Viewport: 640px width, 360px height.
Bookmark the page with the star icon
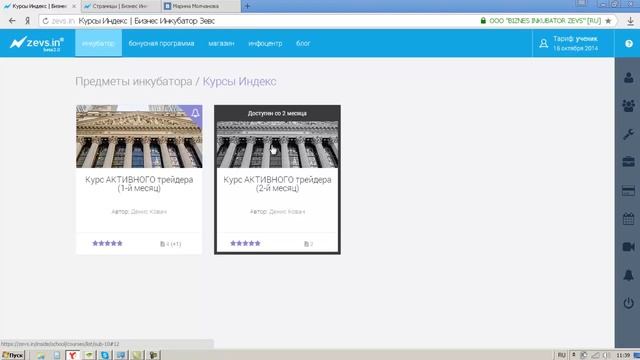[x=608, y=21]
